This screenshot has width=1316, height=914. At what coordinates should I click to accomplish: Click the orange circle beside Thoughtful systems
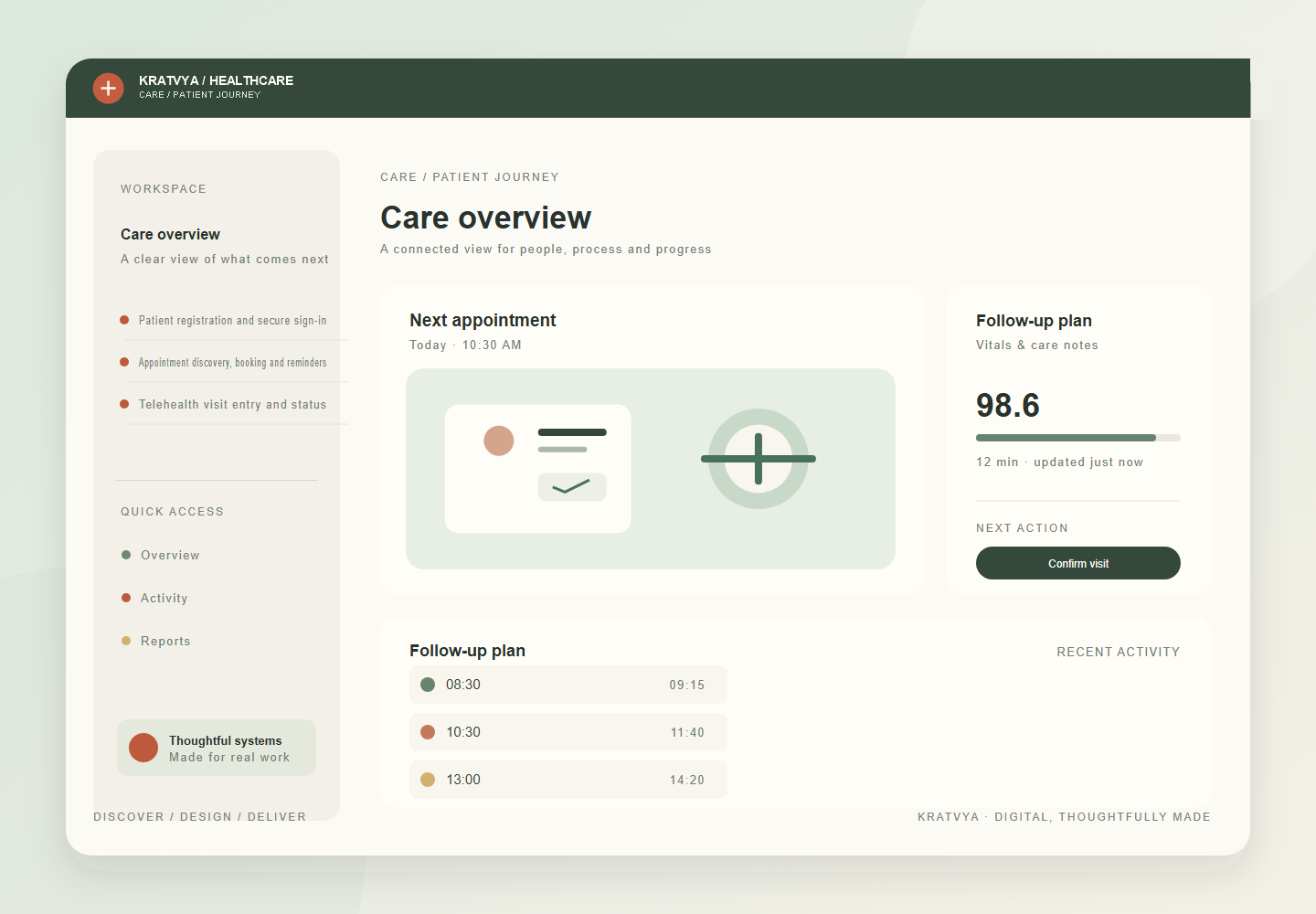coord(143,748)
